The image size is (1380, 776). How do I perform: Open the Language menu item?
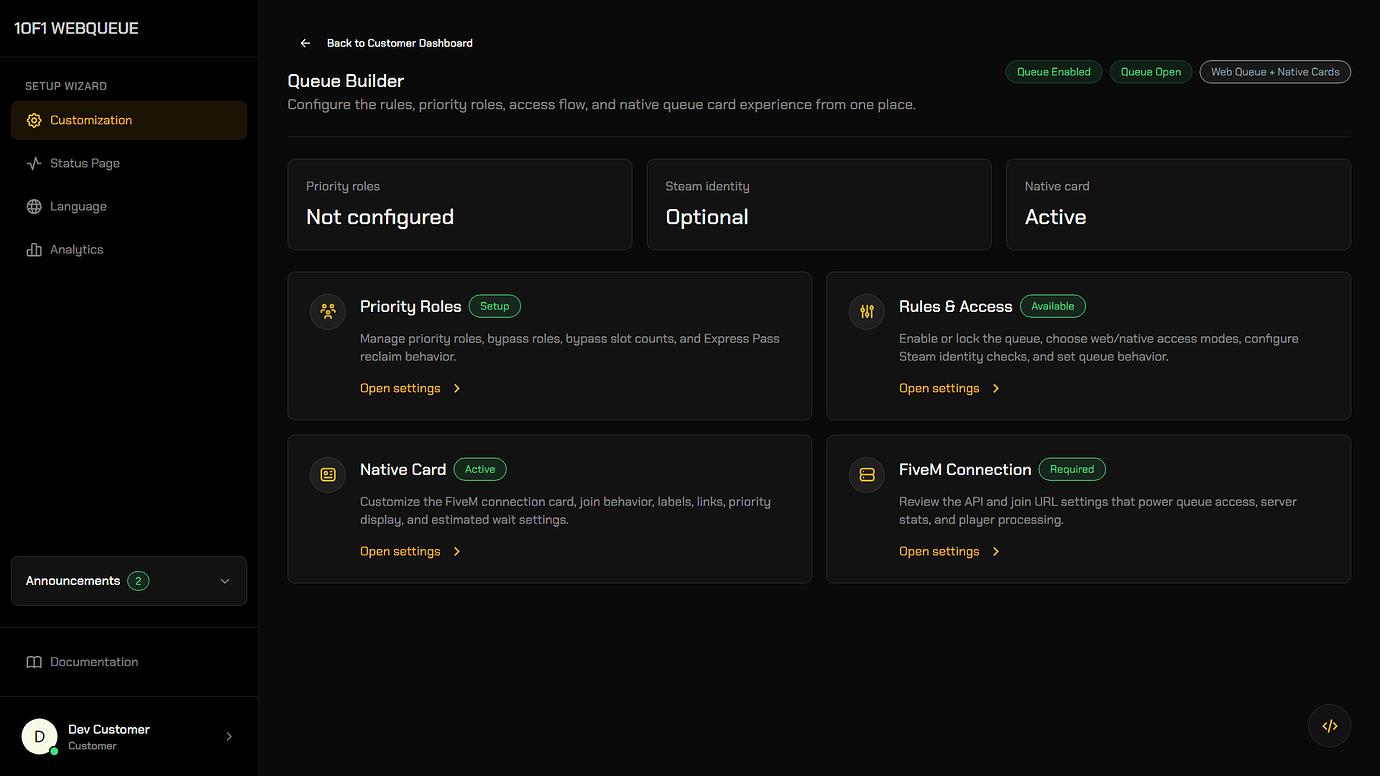pos(129,206)
